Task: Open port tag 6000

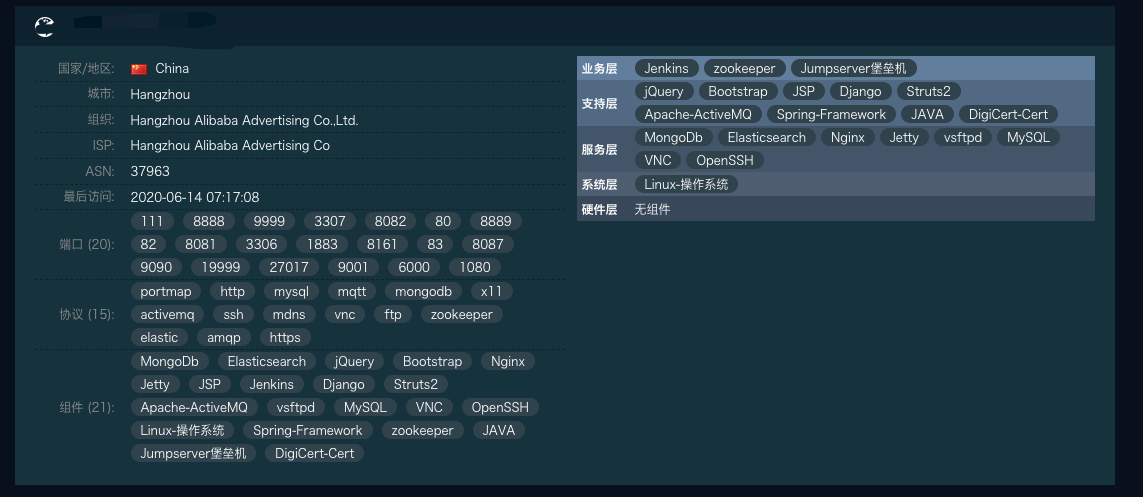Action: (414, 267)
